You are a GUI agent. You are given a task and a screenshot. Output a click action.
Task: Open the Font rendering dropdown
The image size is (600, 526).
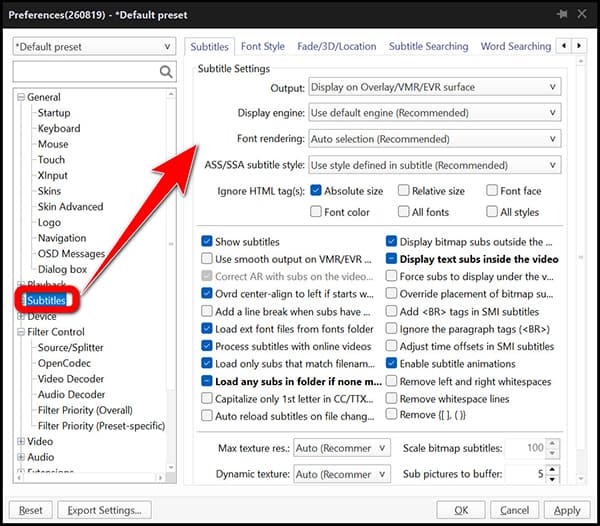coord(434,139)
